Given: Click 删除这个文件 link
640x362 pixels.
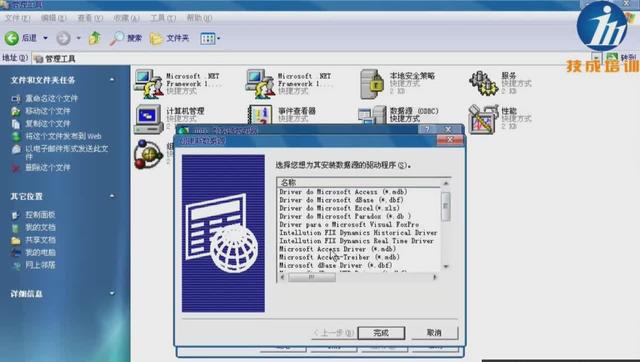Looking at the screenshot, I should point(48,168).
